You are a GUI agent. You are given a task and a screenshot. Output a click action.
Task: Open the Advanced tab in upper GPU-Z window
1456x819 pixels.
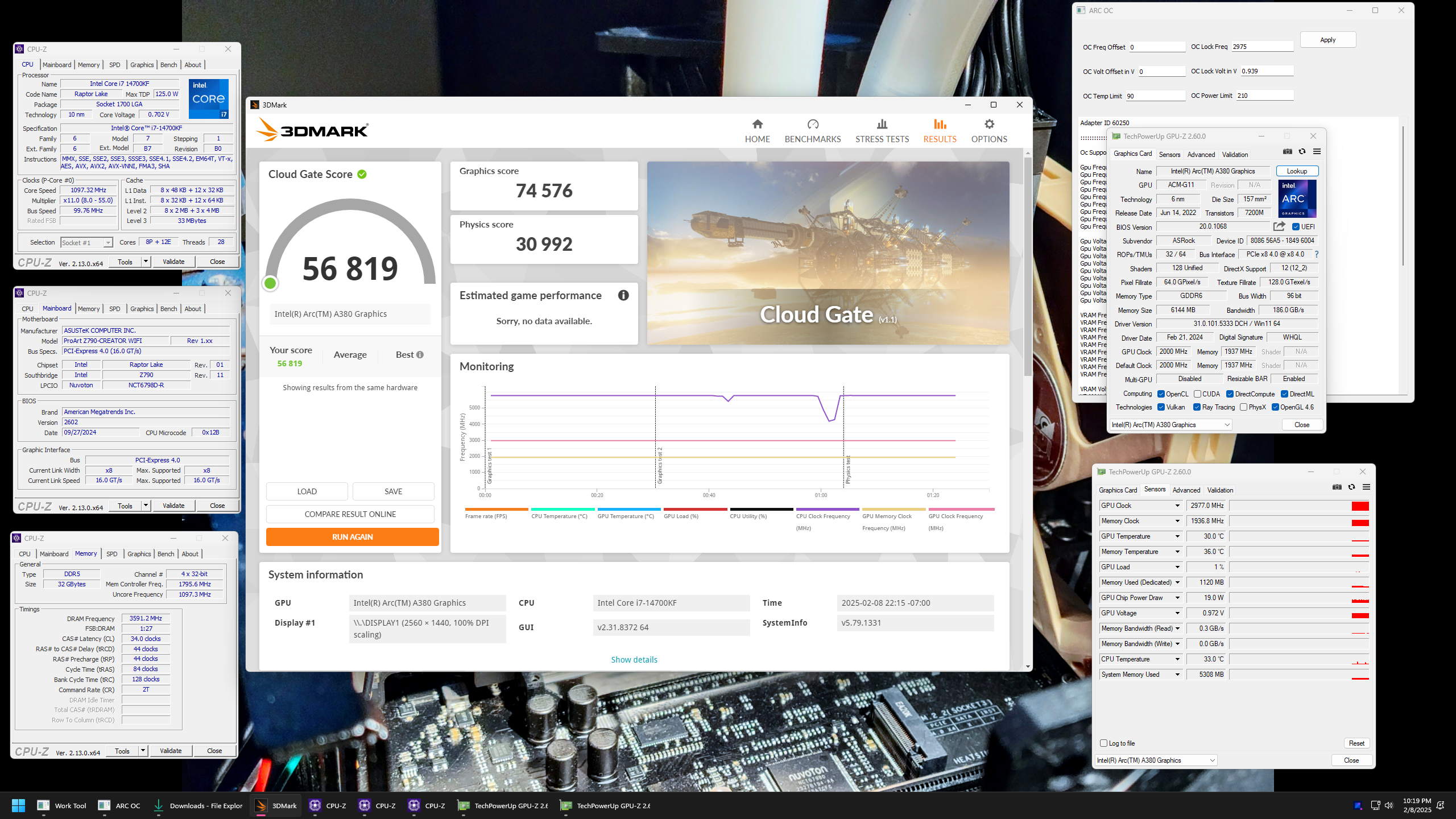(1201, 155)
